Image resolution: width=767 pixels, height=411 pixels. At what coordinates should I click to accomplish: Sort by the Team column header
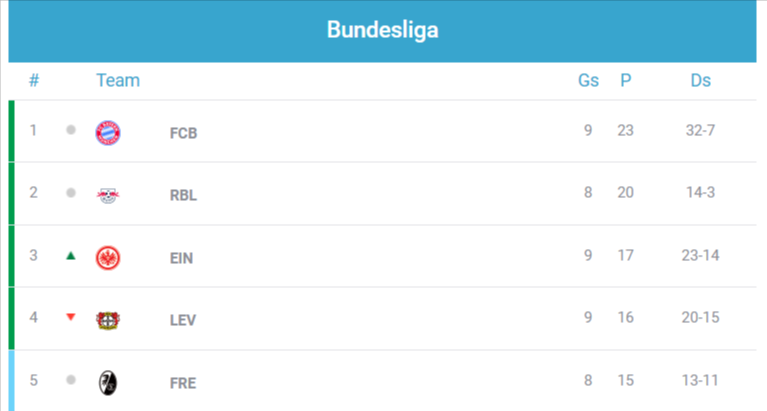click(x=118, y=80)
